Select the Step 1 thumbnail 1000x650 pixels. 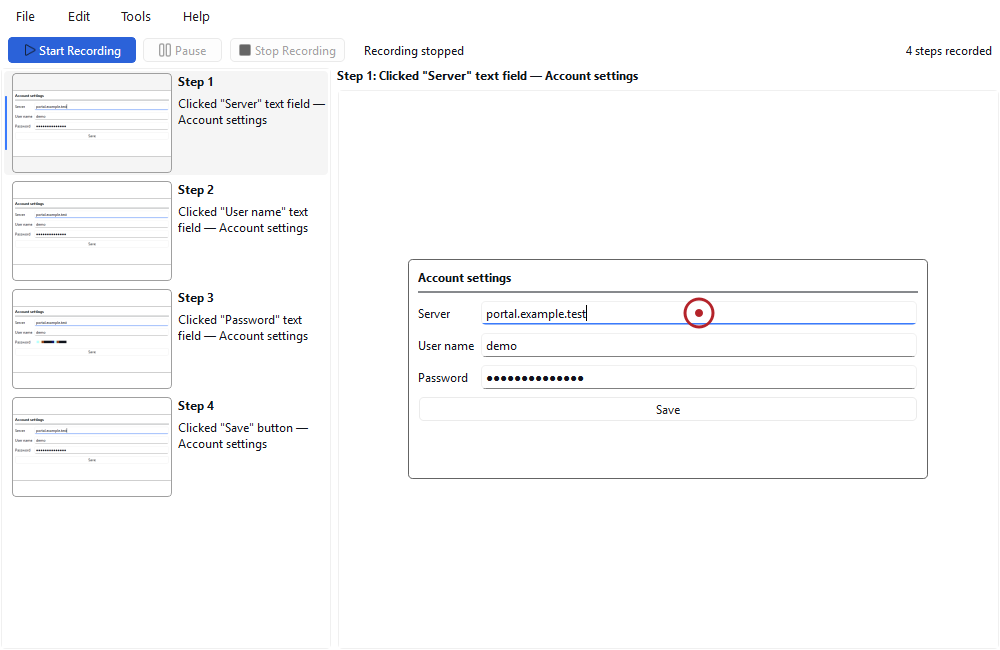pos(92,122)
